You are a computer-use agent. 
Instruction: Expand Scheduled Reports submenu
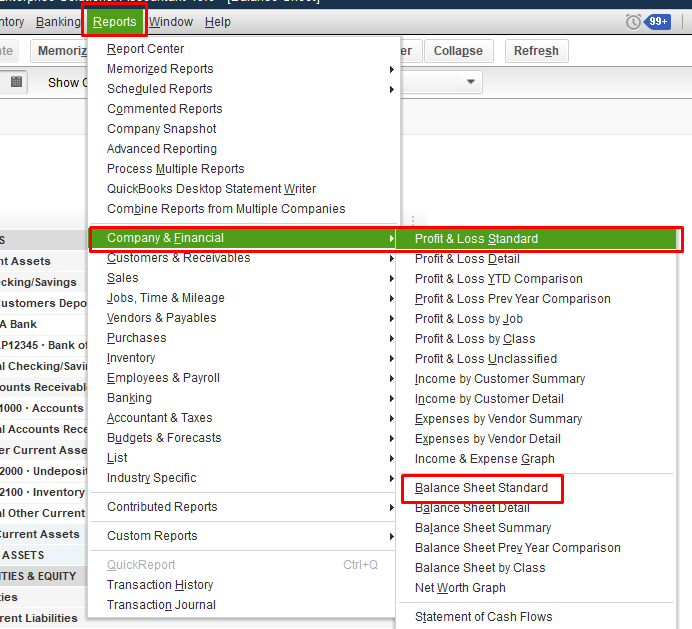(x=244, y=89)
